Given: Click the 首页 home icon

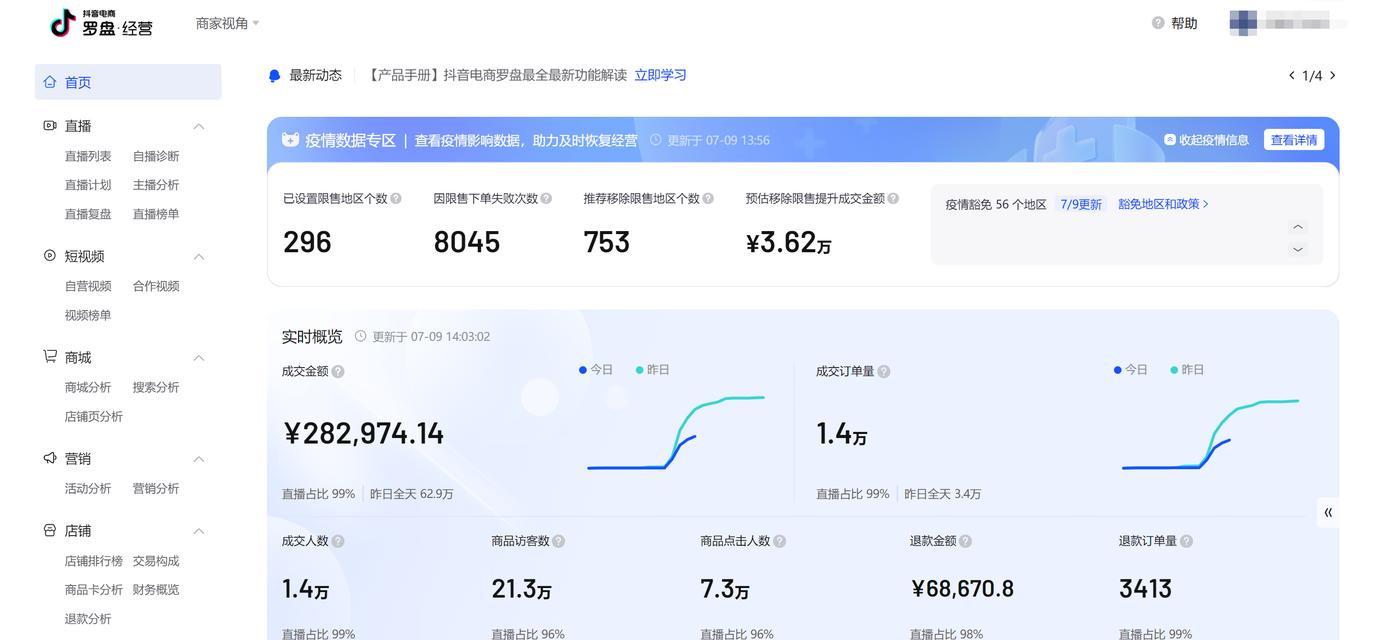Looking at the screenshot, I should [50, 82].
